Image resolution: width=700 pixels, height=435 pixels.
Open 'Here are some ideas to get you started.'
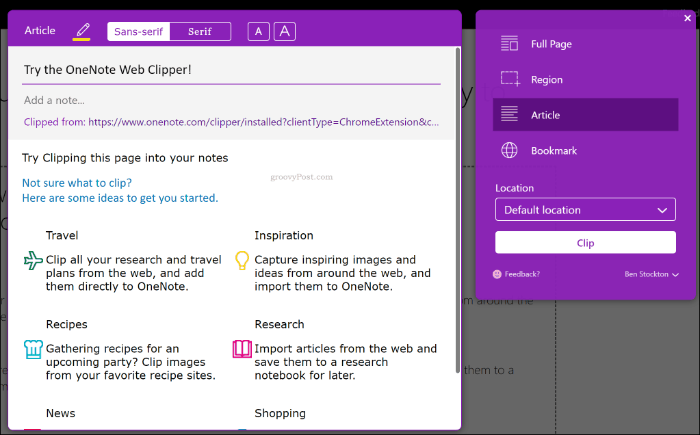(x=120, y=198)
